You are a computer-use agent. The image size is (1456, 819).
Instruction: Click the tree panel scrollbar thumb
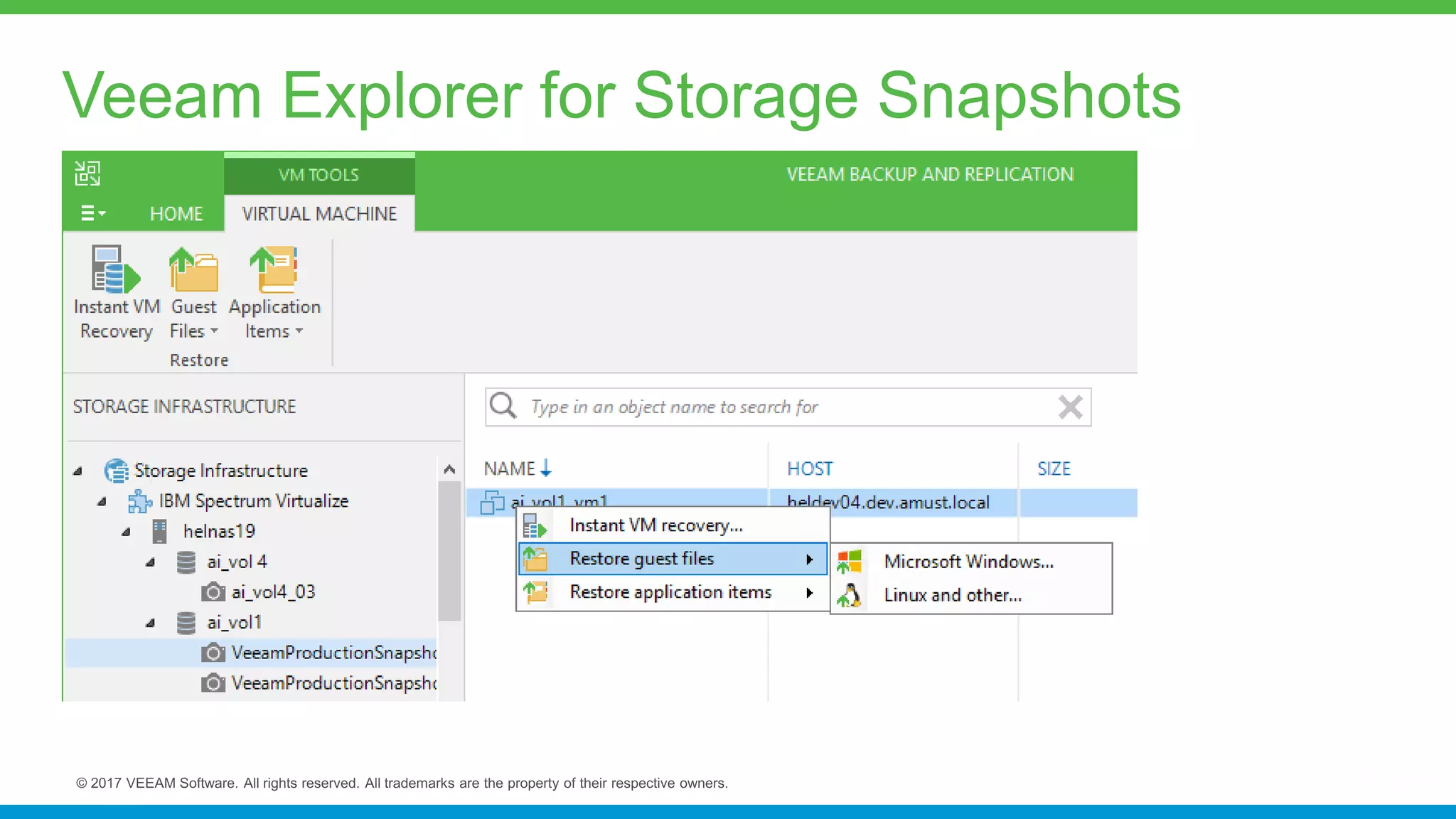tap(449, 552)
